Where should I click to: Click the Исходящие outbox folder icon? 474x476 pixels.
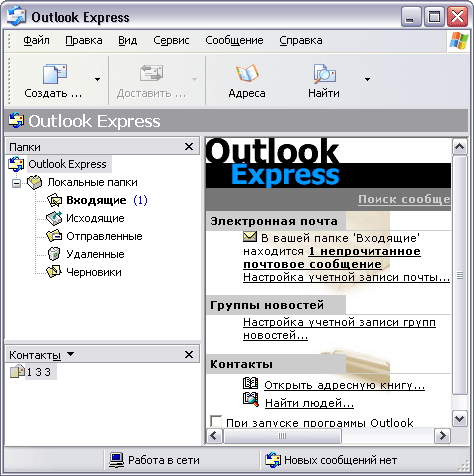coord(54,218)
